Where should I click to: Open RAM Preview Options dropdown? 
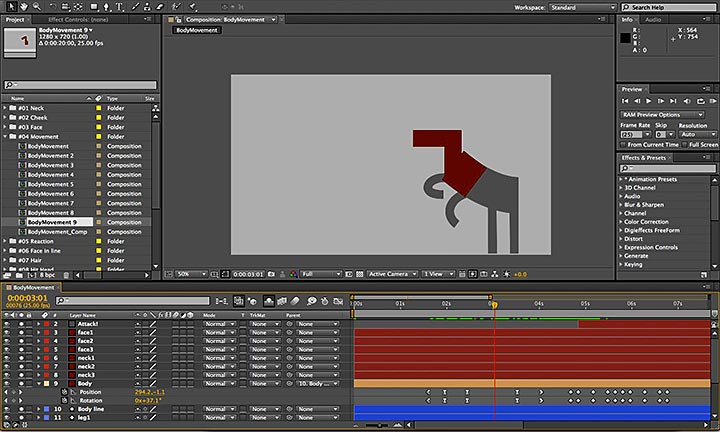tap(662, 115)
